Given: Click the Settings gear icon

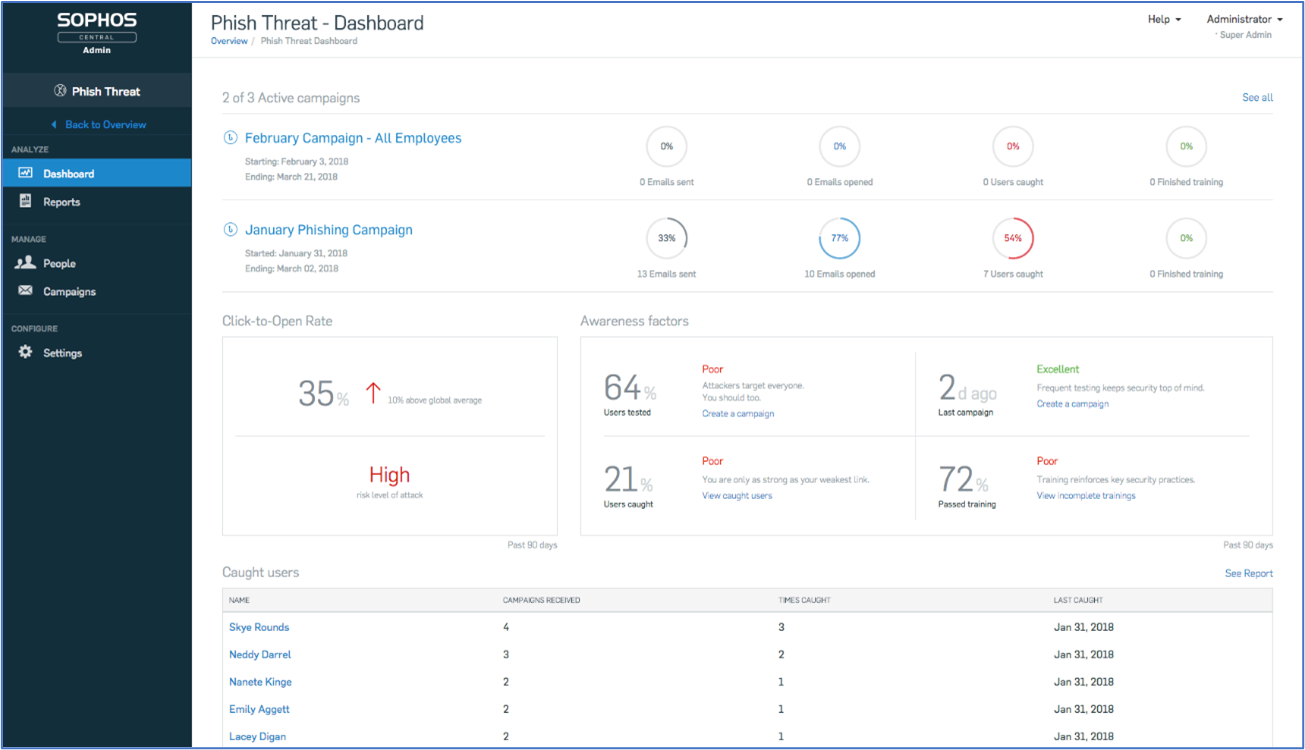Looking at the screenshot, I should coord(26,352).
